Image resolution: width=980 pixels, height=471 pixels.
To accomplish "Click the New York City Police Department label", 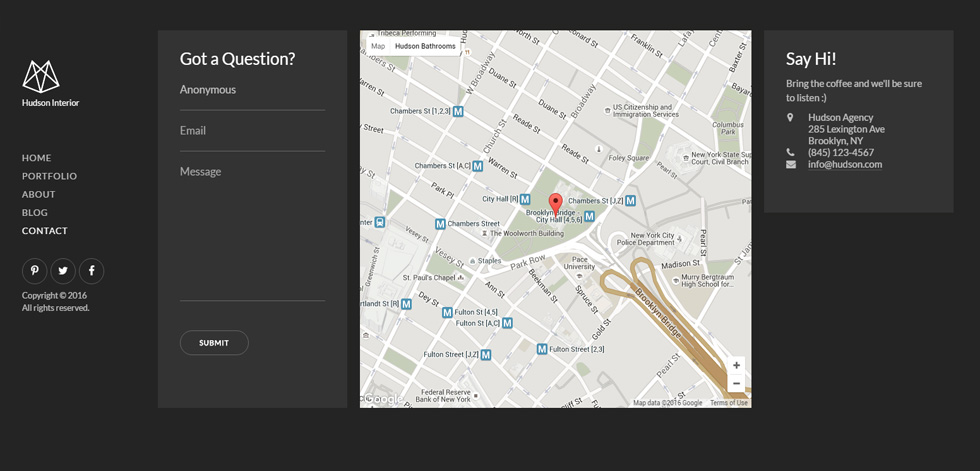I will click(x=644, y=239).
